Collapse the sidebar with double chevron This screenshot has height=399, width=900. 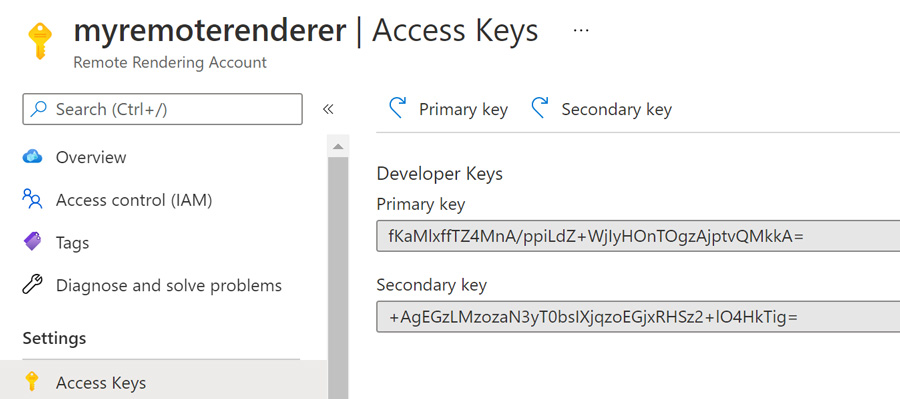click(328, 109)
